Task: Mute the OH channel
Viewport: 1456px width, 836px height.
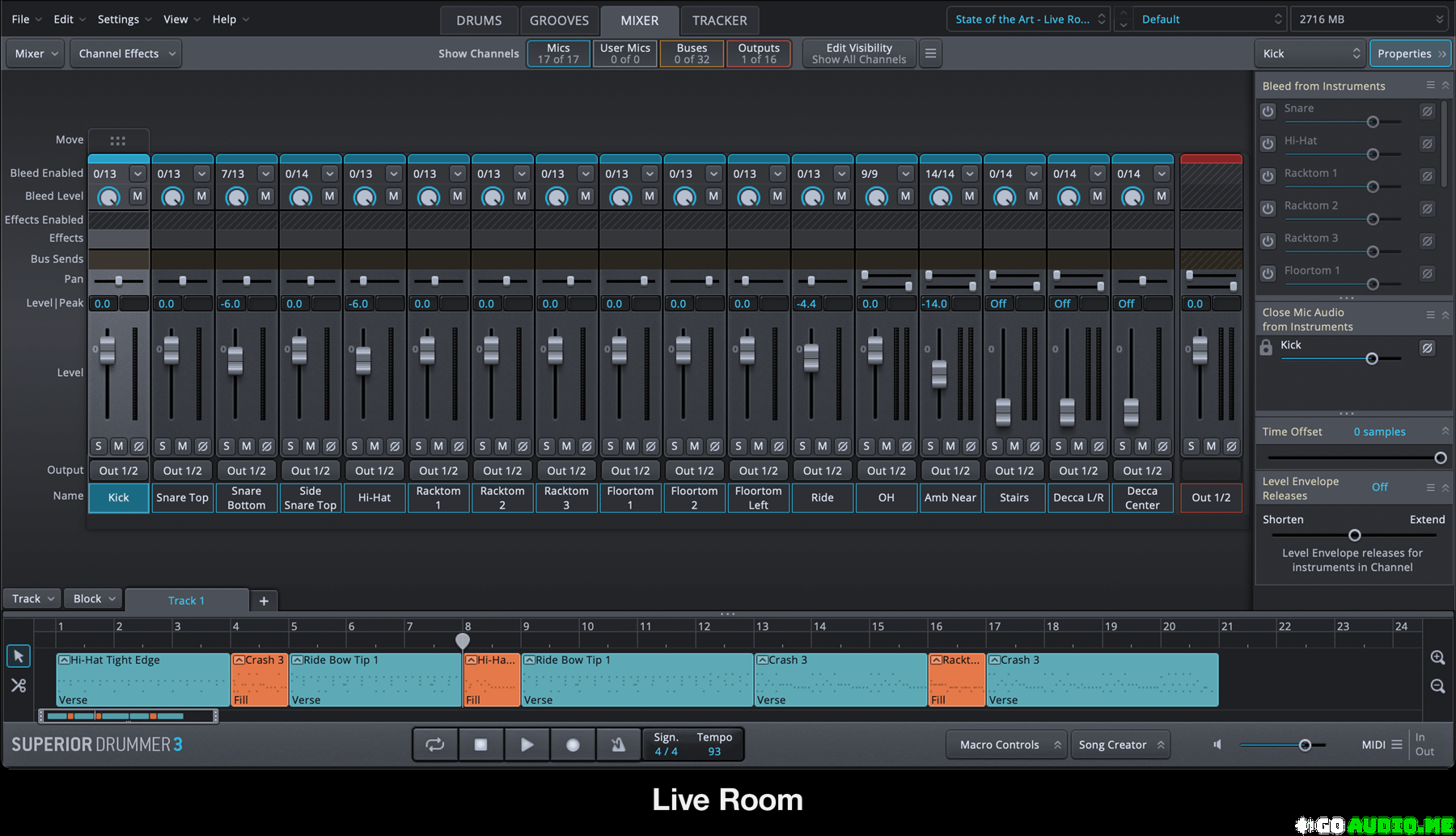Action: pos(887,446)
